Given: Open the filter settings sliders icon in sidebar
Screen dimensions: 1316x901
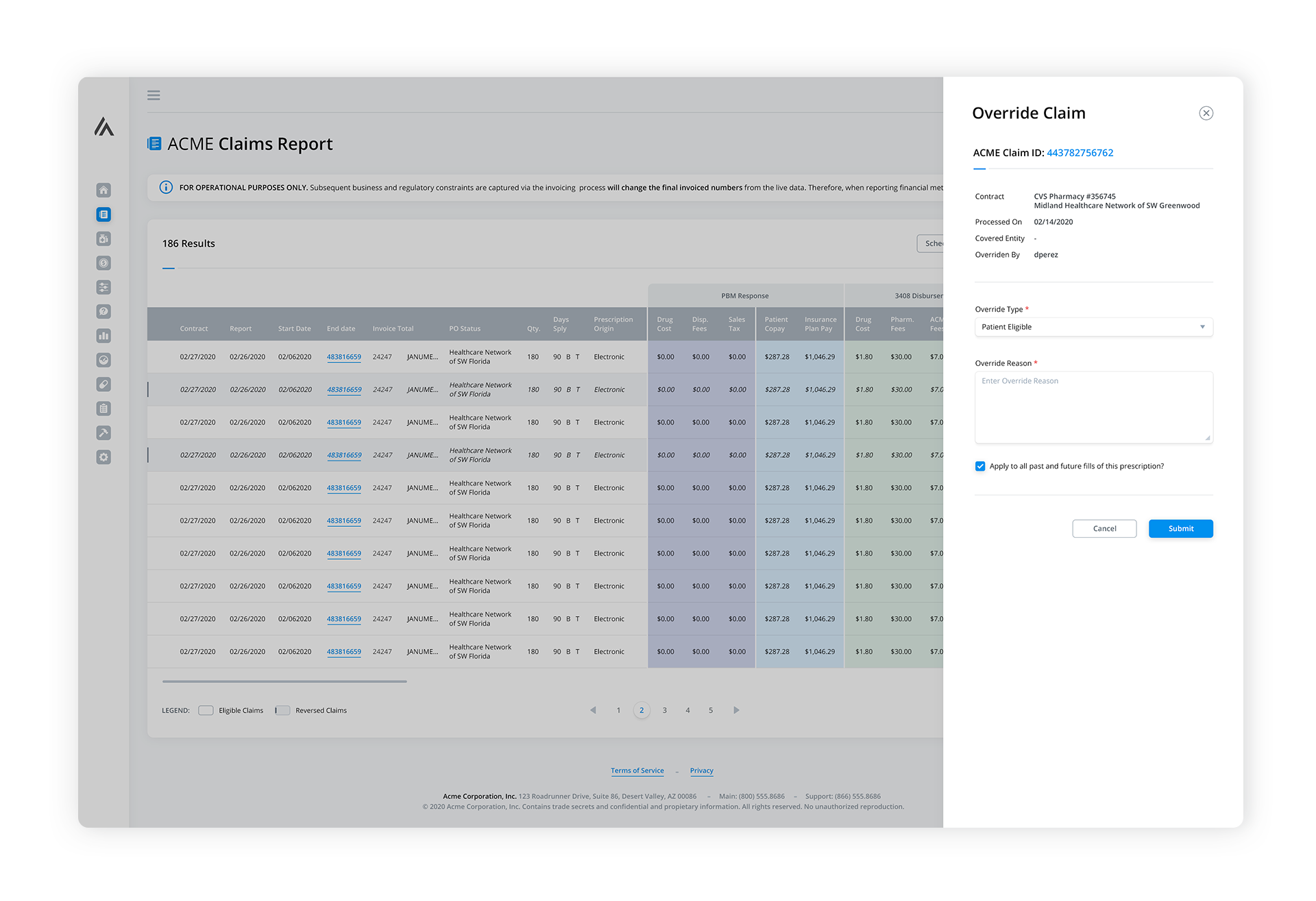Looking at the screenshot, I should tap(103, 287).
